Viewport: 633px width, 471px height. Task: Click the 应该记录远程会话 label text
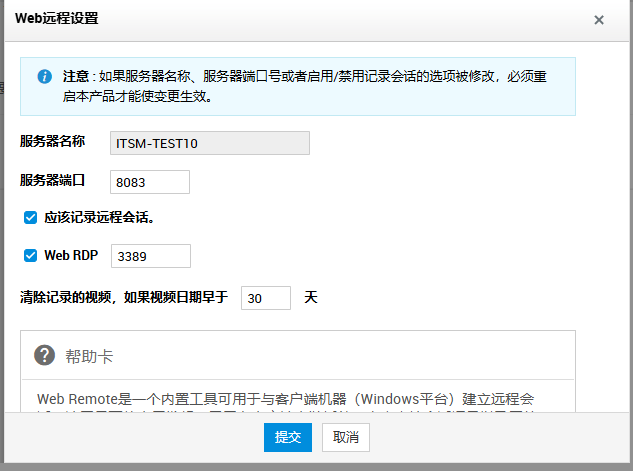pyautogui.click(x=99, y=217)
